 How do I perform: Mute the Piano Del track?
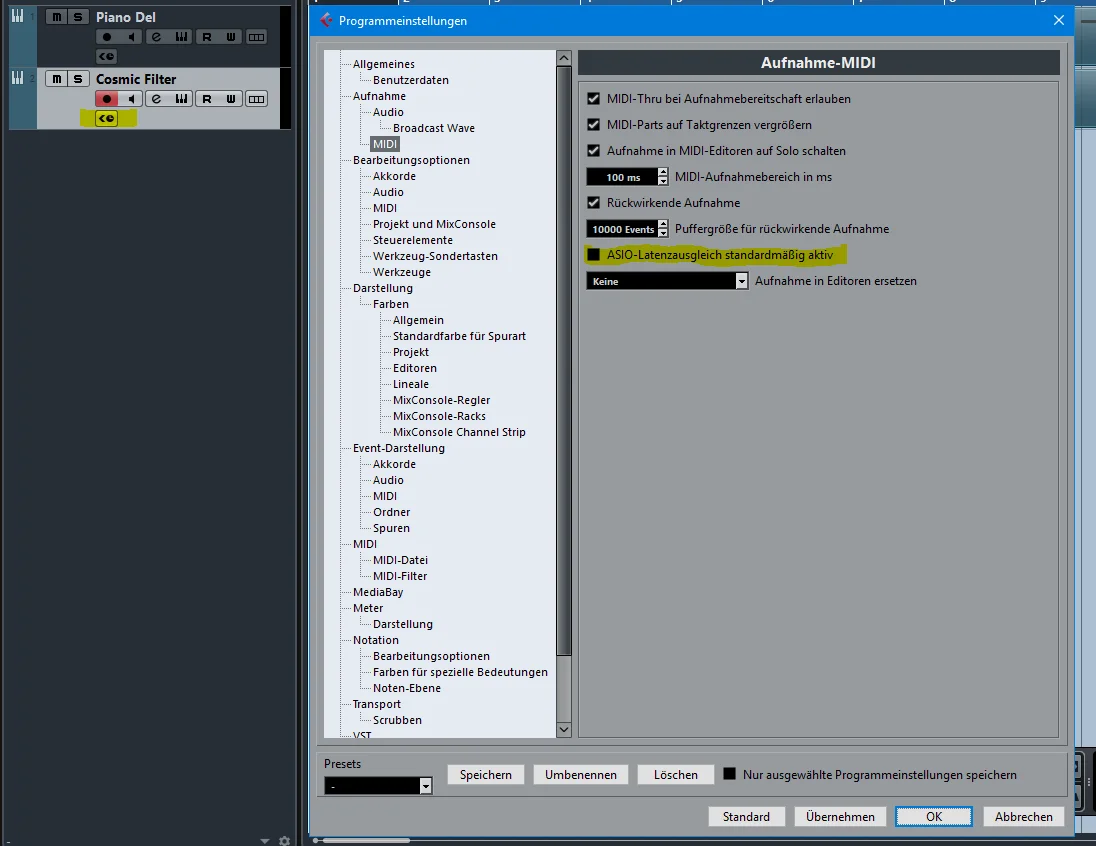(57, 17)
